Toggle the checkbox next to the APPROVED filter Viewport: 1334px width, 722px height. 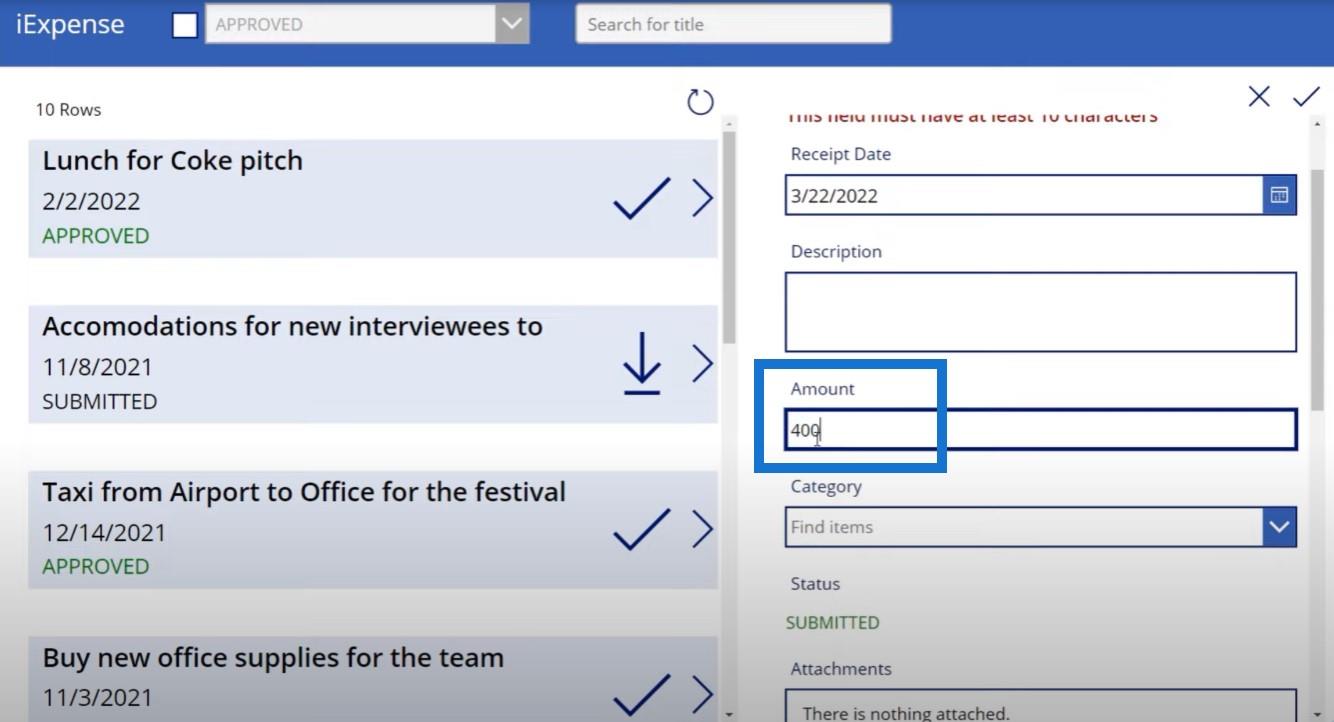[x=185, y=25]
